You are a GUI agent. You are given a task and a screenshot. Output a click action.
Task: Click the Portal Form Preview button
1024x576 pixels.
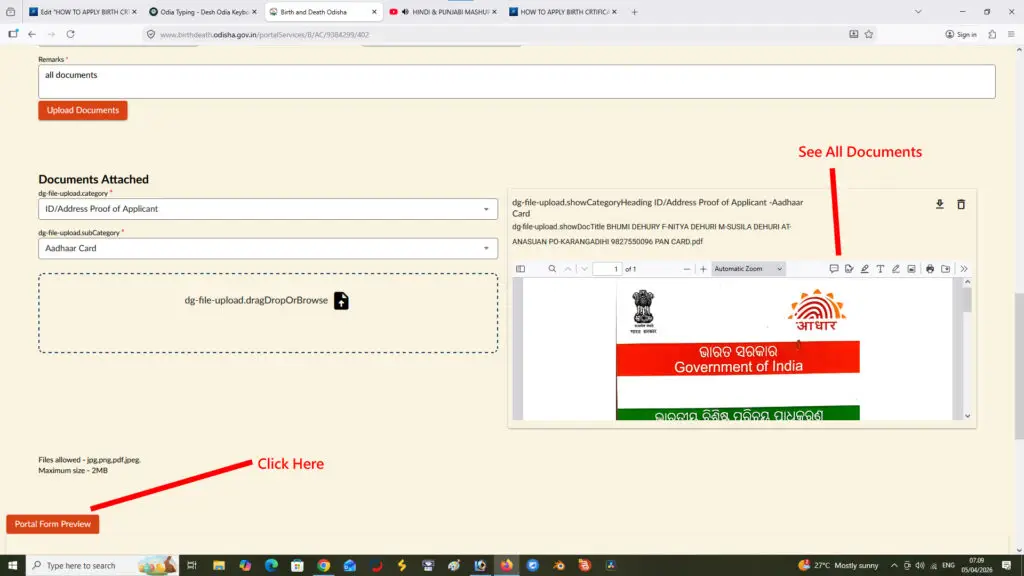pyautogui.click(x=52, y=524)
